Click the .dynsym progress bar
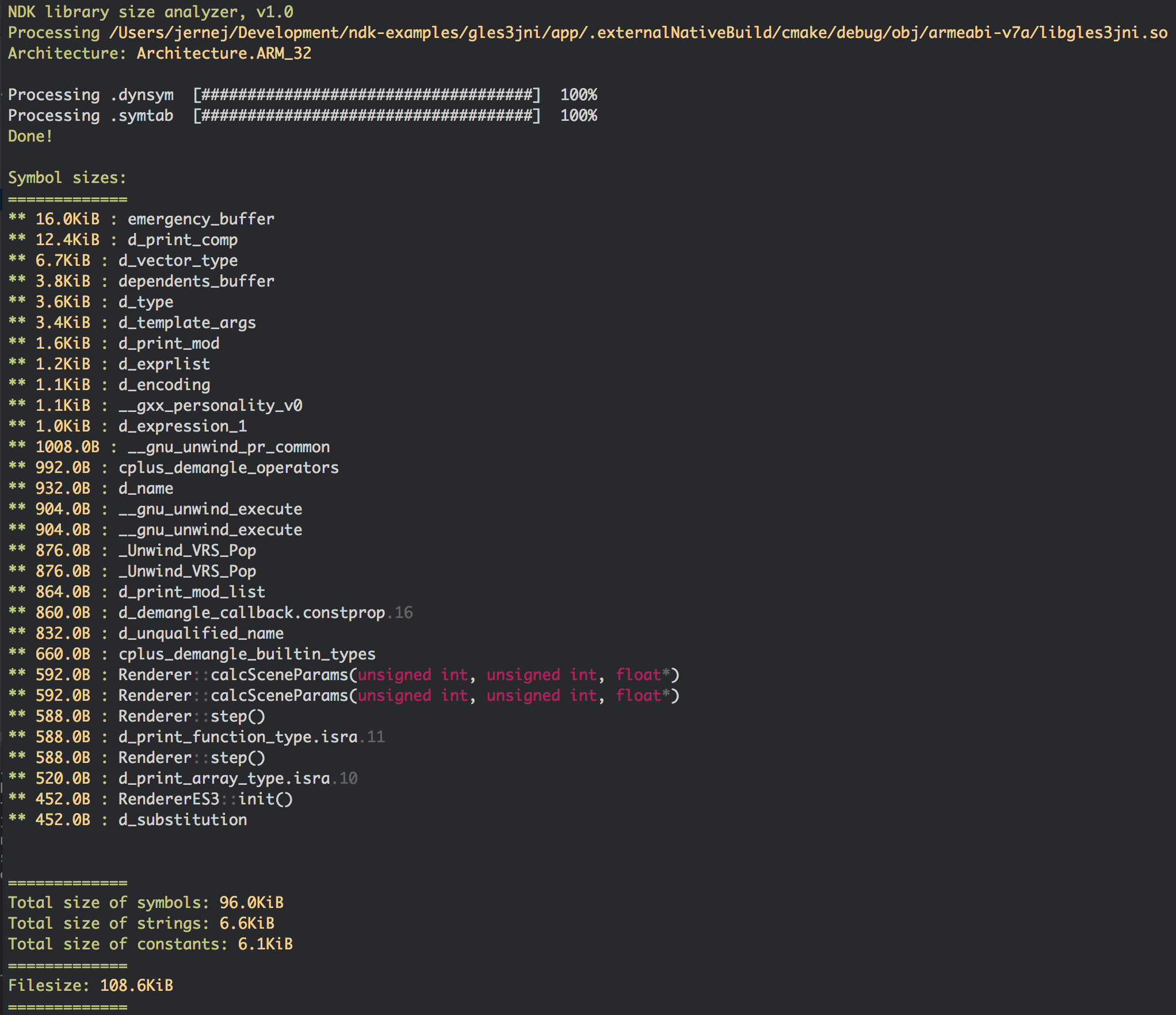The width and height of the screenshot is (1176, 1015). [x=367, y=95]
